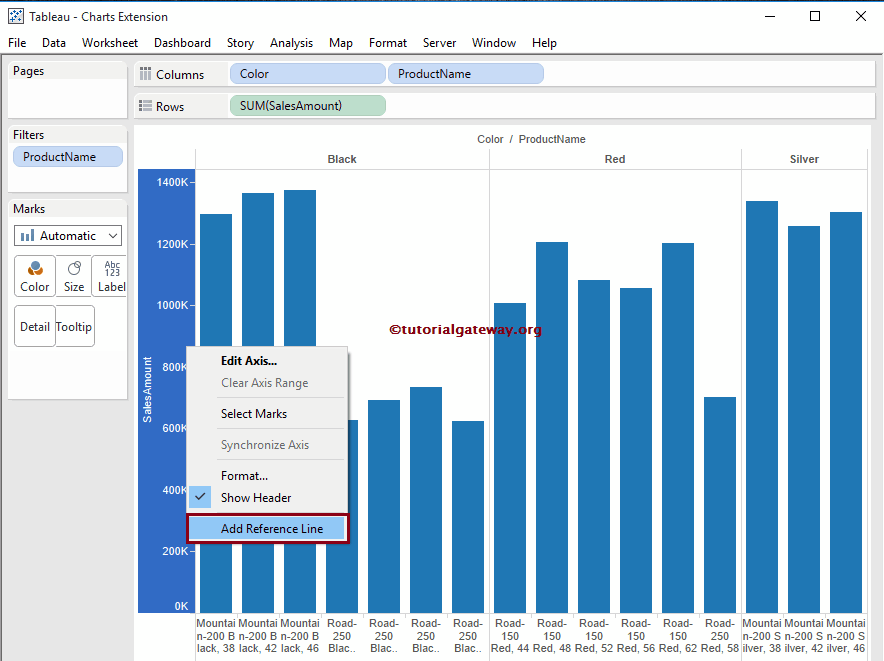
Task: Open the Analysis menu
Action: (291, 43)
